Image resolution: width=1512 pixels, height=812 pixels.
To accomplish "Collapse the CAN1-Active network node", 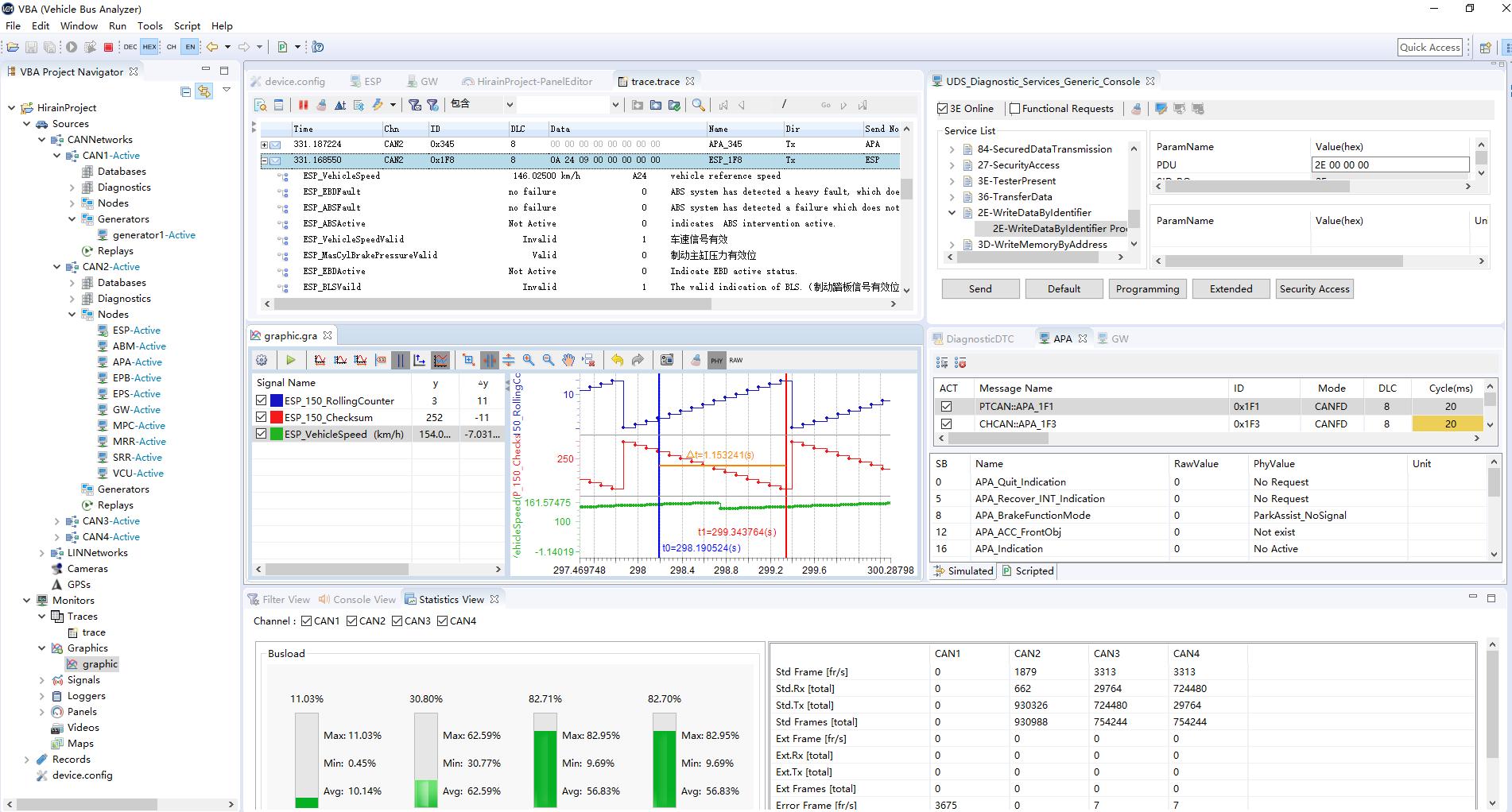I will tap(56, 156).
